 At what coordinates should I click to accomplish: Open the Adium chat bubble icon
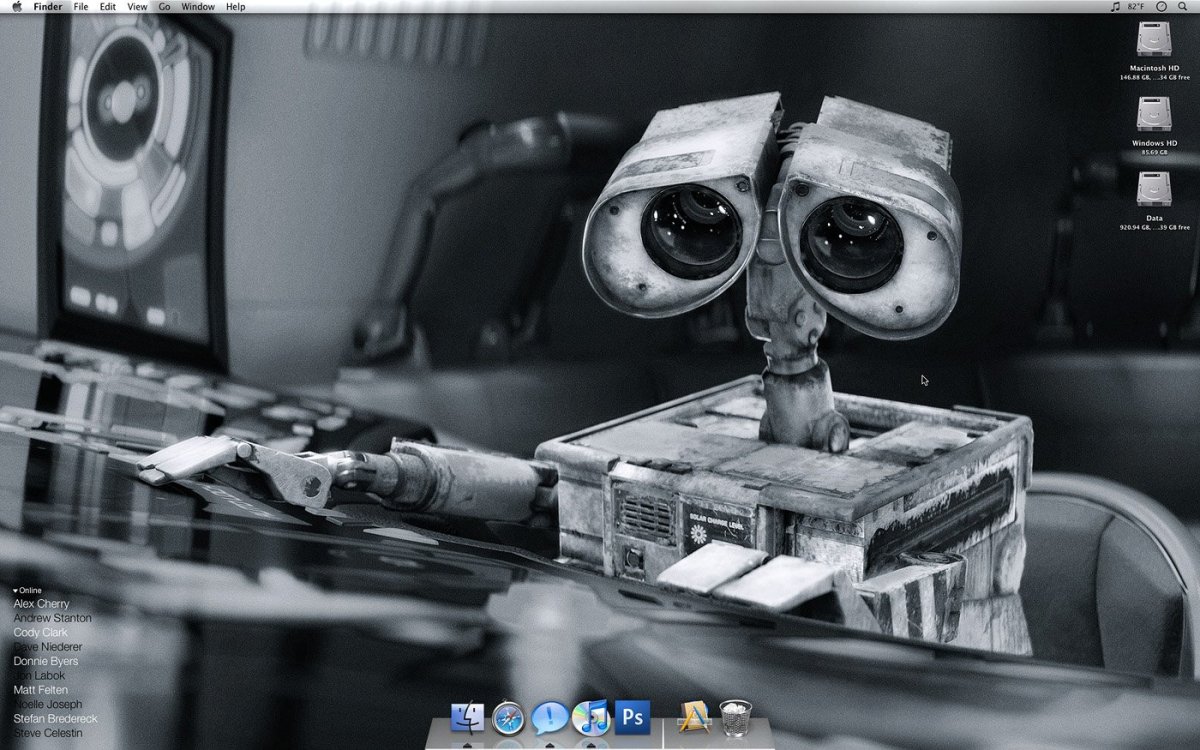(549, 717)
